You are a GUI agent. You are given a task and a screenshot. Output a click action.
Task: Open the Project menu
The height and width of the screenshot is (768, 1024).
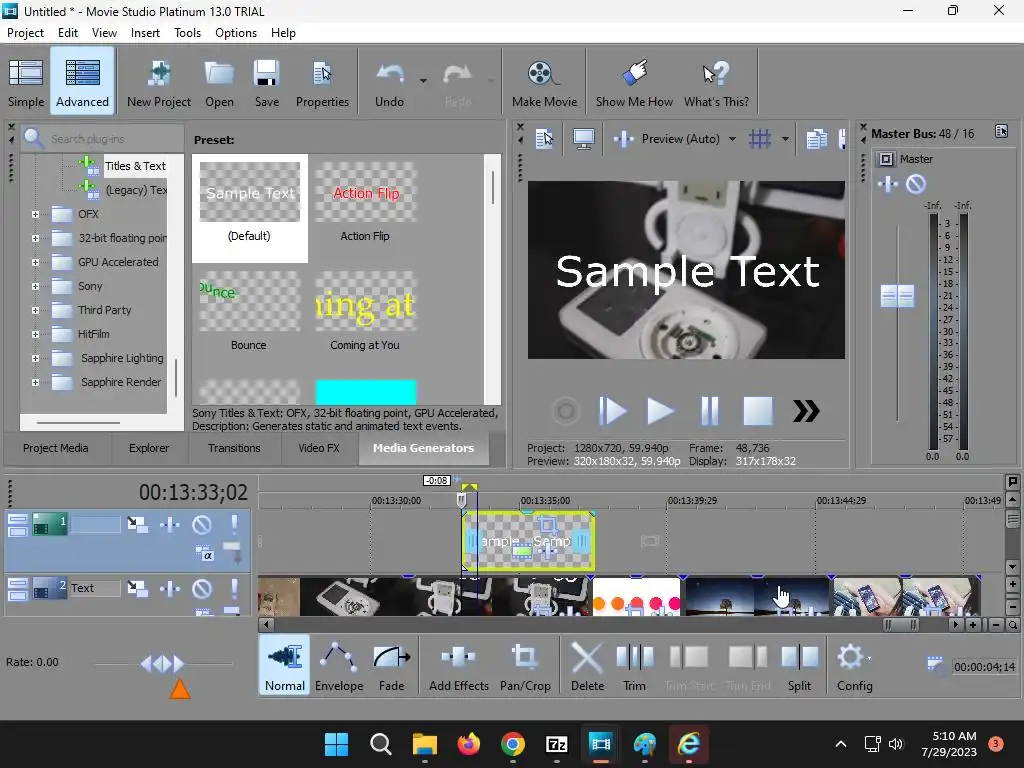25,33
